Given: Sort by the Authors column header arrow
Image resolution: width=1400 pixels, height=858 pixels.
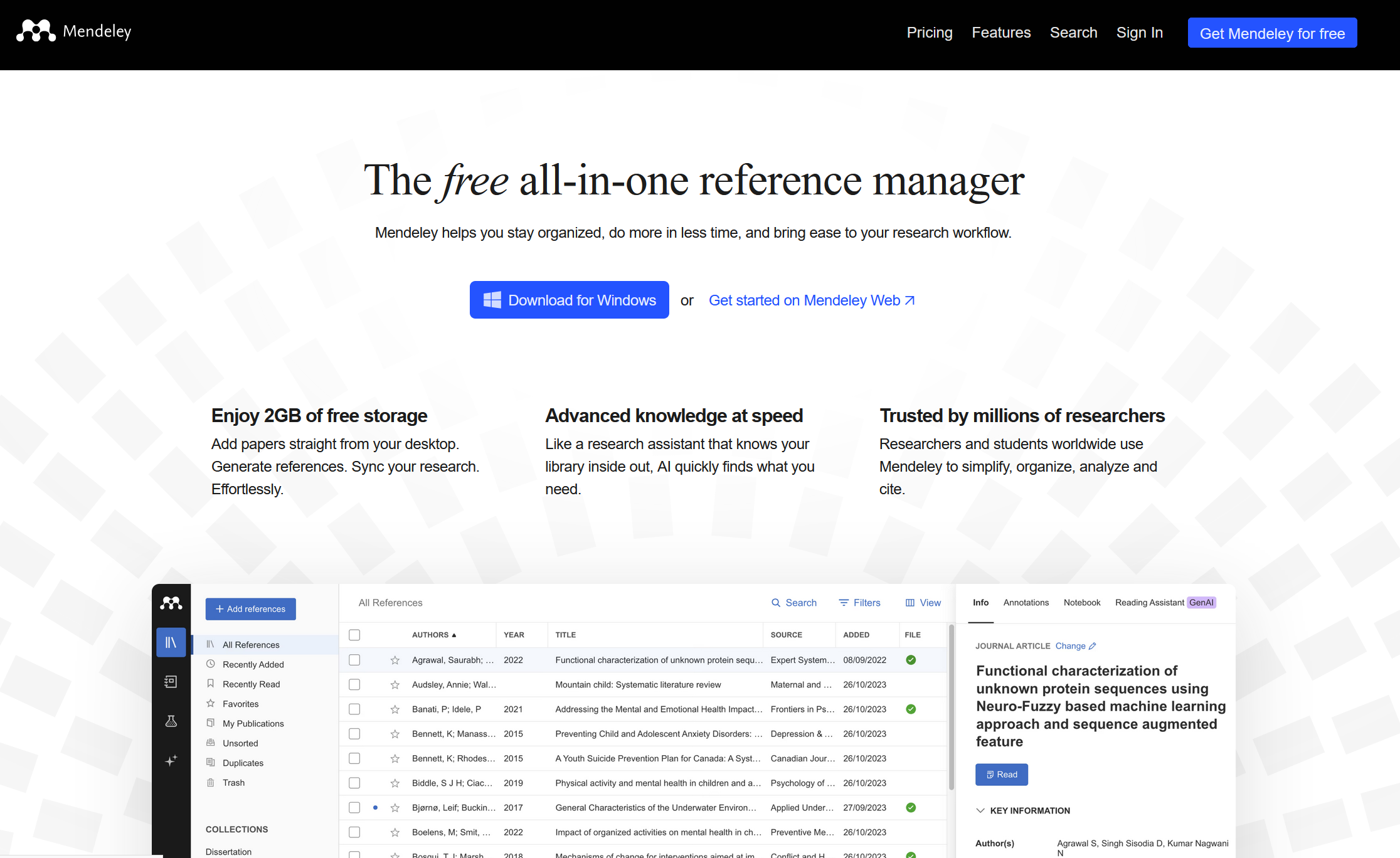Looking at the screenshot, I should click(x=454, y=635).
